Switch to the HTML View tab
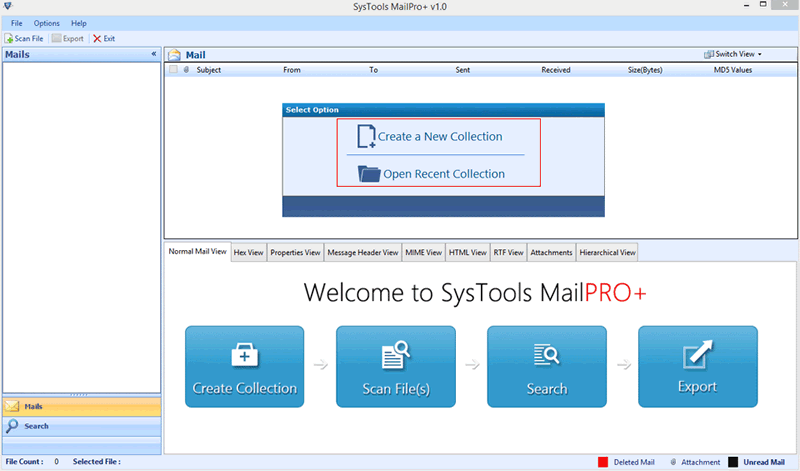The height and width of the screenshot is (471, 800). pos(468,253)
